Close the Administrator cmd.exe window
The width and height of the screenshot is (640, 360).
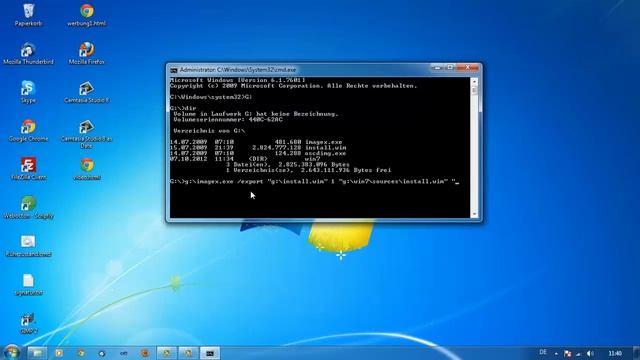467,68
